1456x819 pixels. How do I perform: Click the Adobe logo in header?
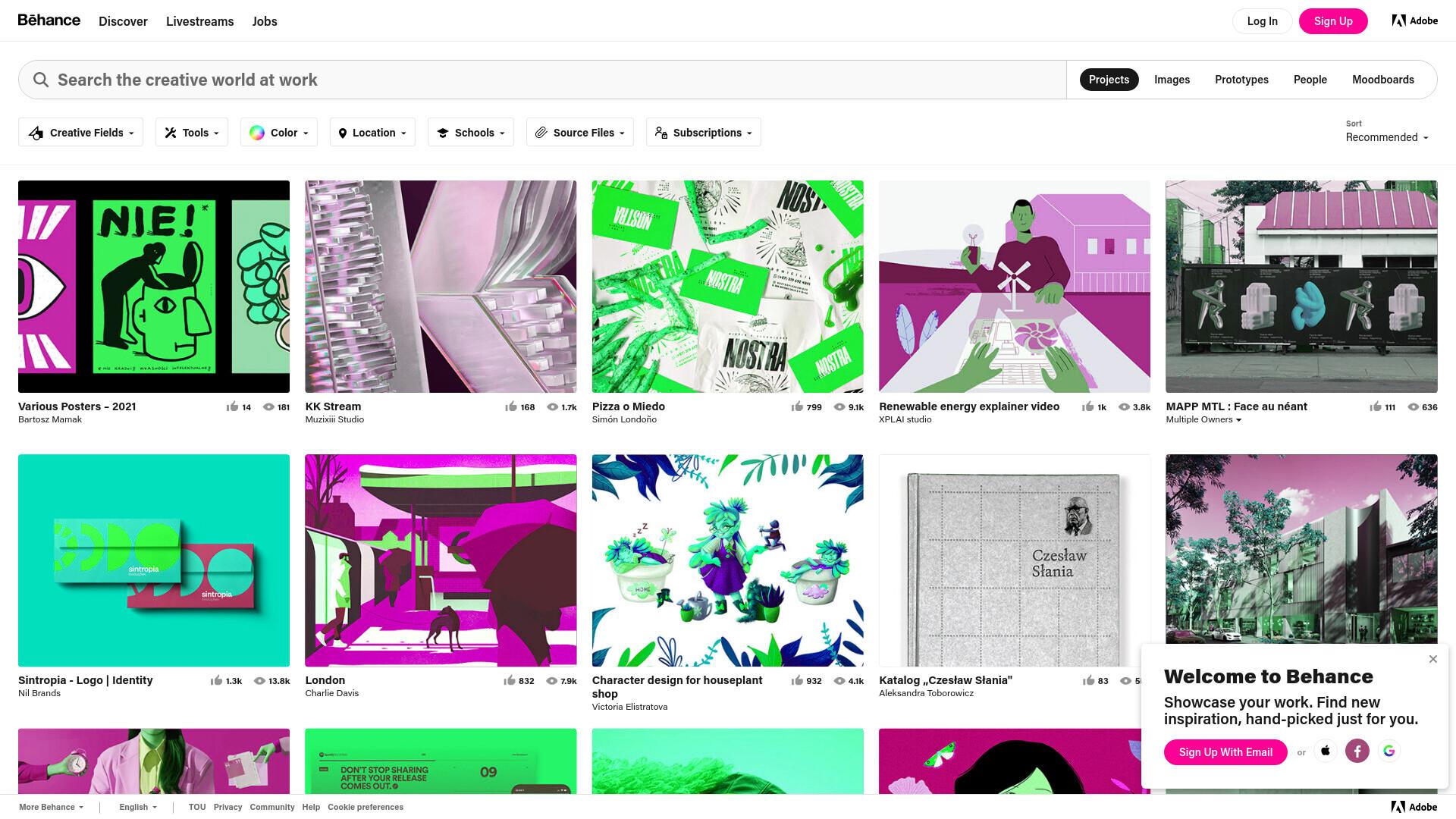pos(1415,20)
